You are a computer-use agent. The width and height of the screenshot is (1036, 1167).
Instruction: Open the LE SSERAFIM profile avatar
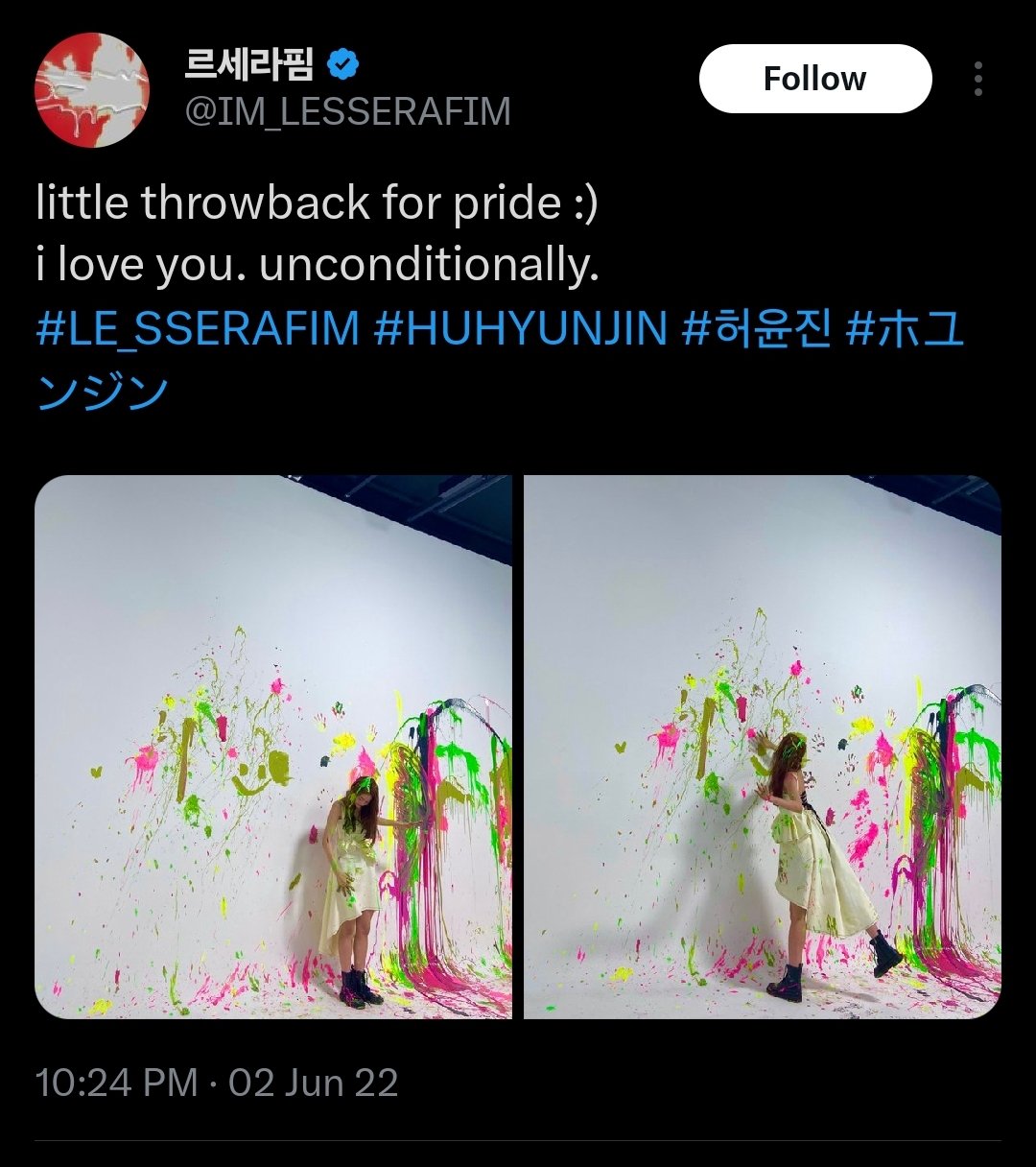(x=92, y=90)
